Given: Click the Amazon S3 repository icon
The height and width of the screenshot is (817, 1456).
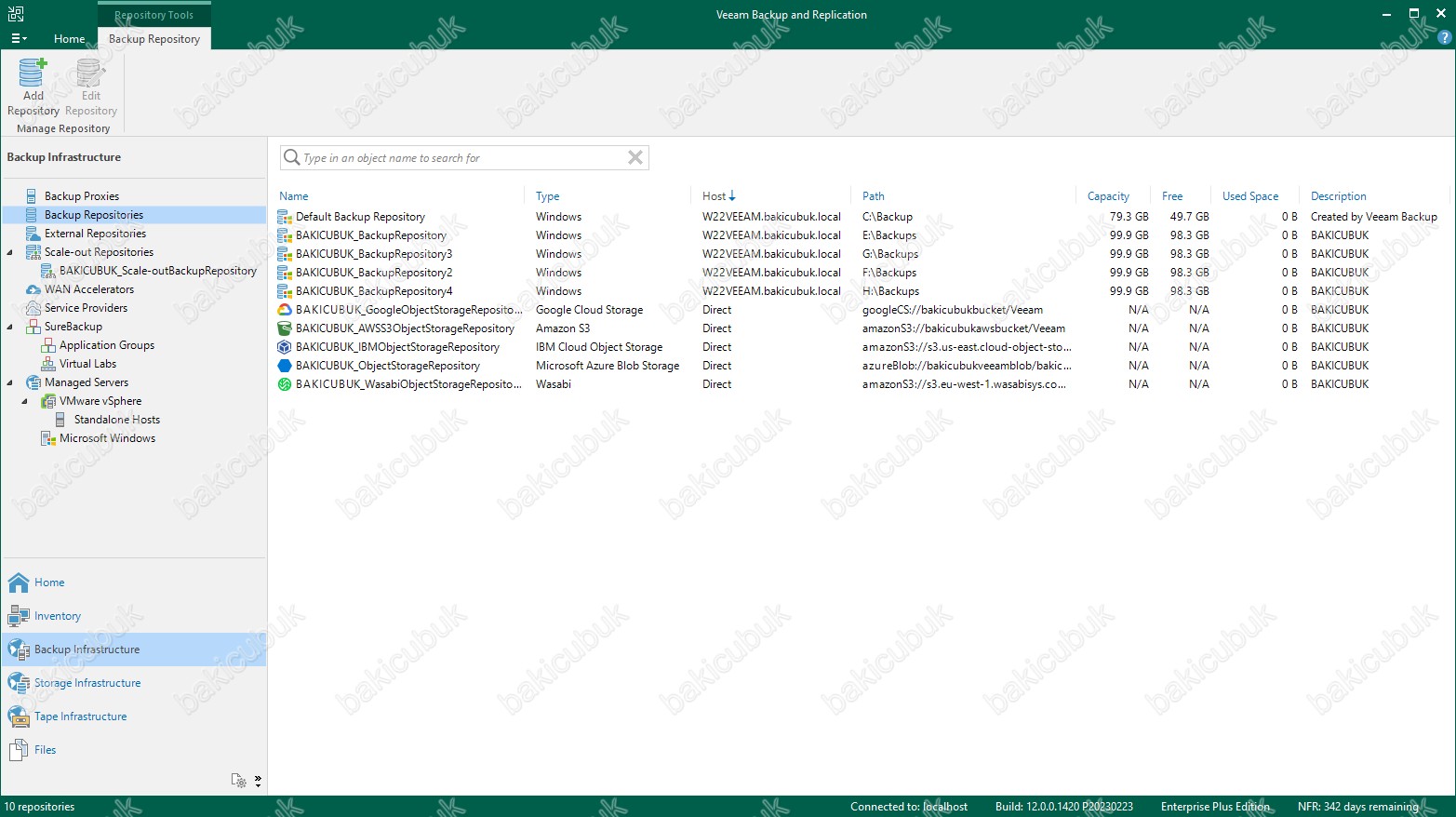Looking at the screenshot, I should [x=285, y=328].
